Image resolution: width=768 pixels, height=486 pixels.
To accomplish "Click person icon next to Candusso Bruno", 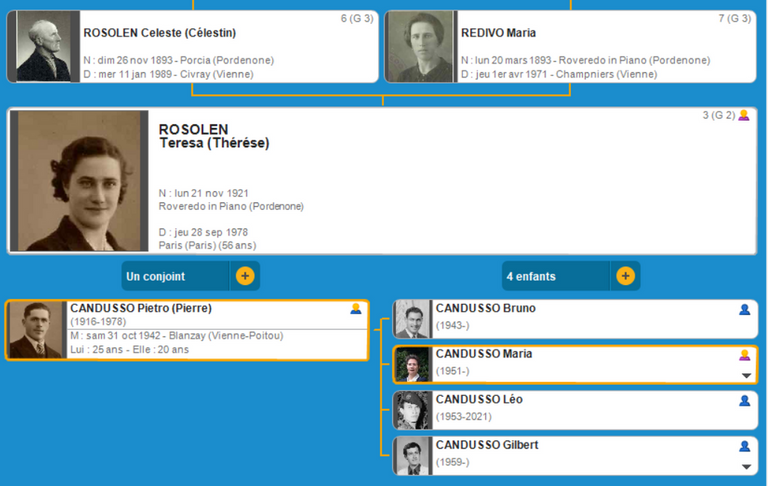I will point(744,310).
